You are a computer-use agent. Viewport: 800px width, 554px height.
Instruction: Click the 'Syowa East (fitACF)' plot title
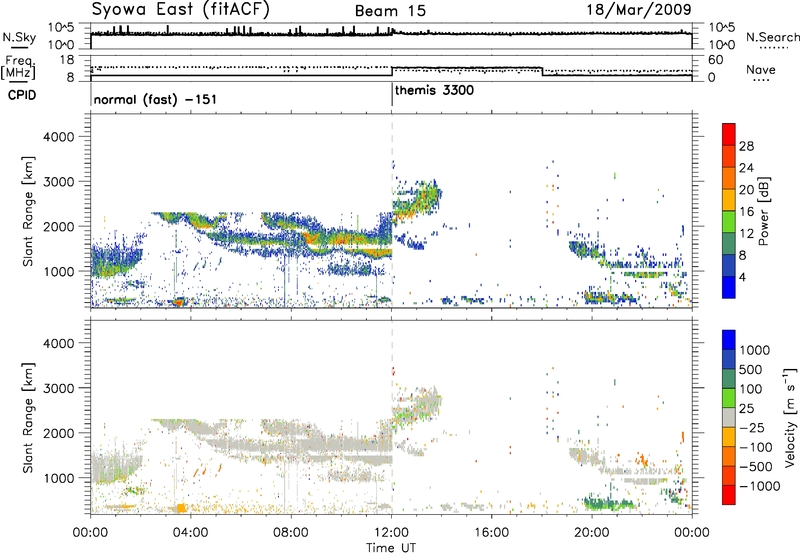point(181,9)
